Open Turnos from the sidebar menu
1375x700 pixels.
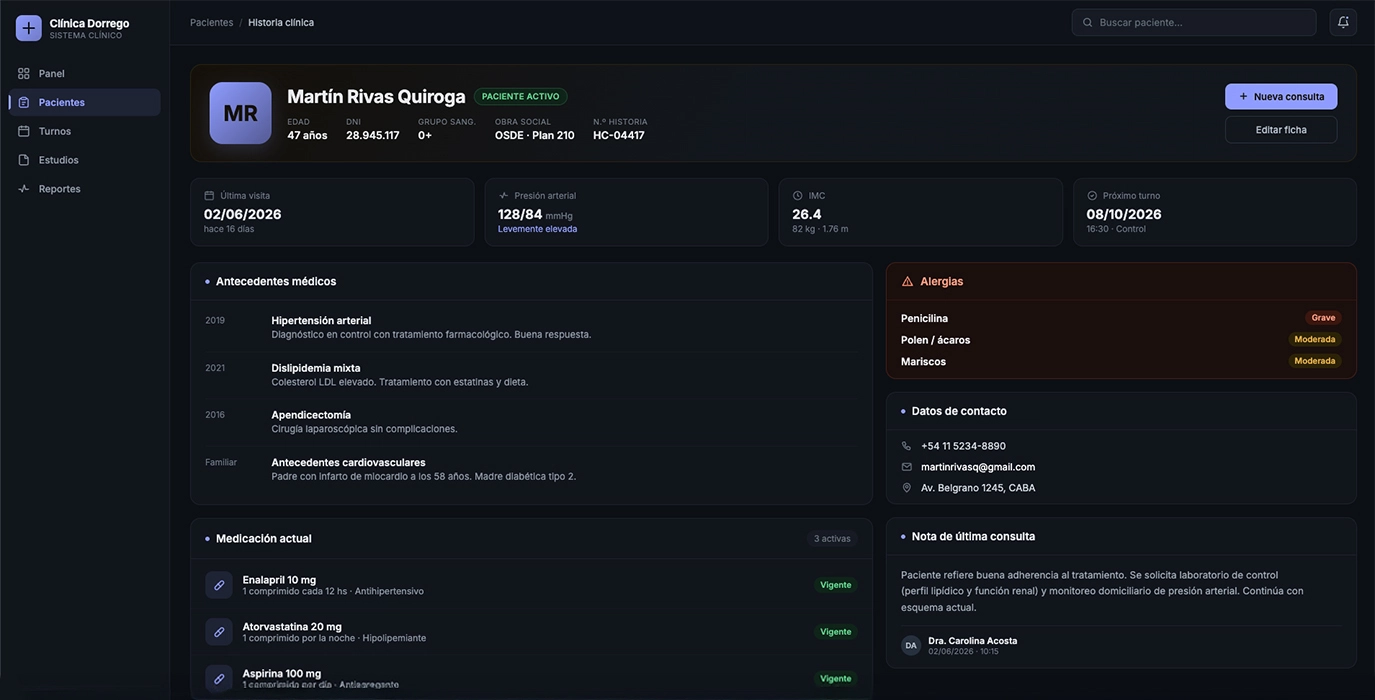(x=85, y=131)
